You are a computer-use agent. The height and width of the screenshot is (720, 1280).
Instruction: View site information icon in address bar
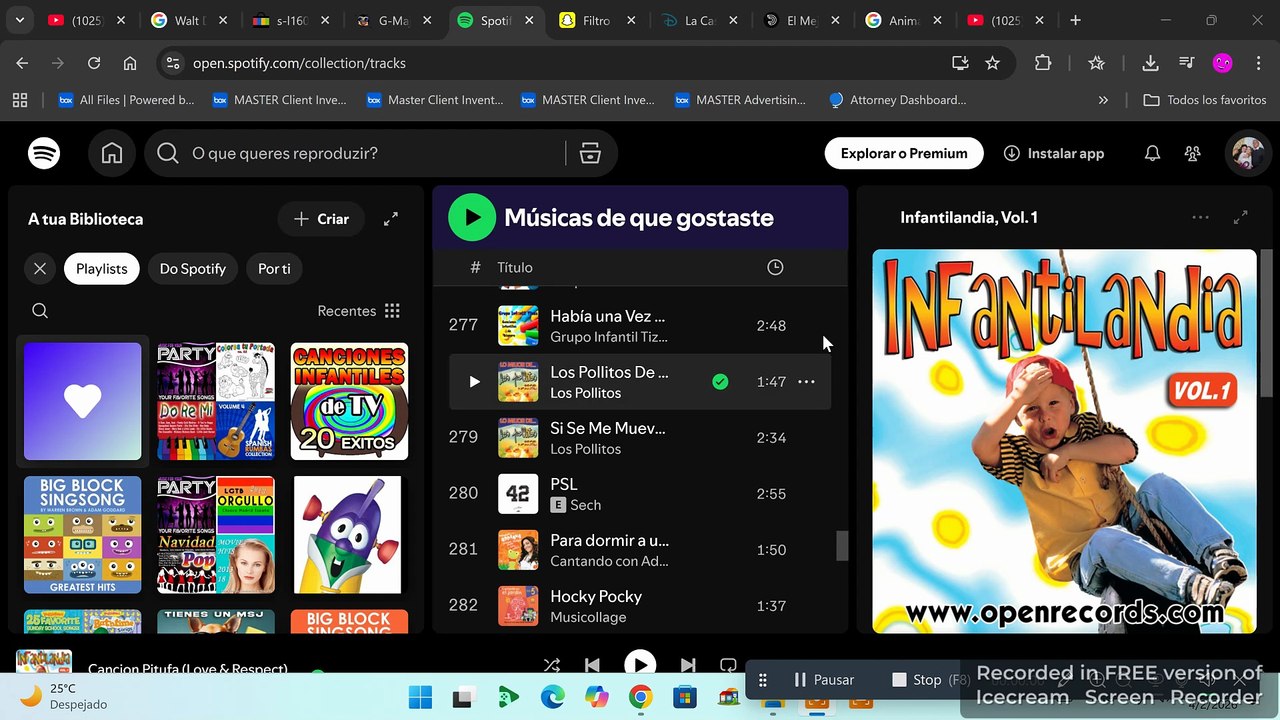[173, 63]
